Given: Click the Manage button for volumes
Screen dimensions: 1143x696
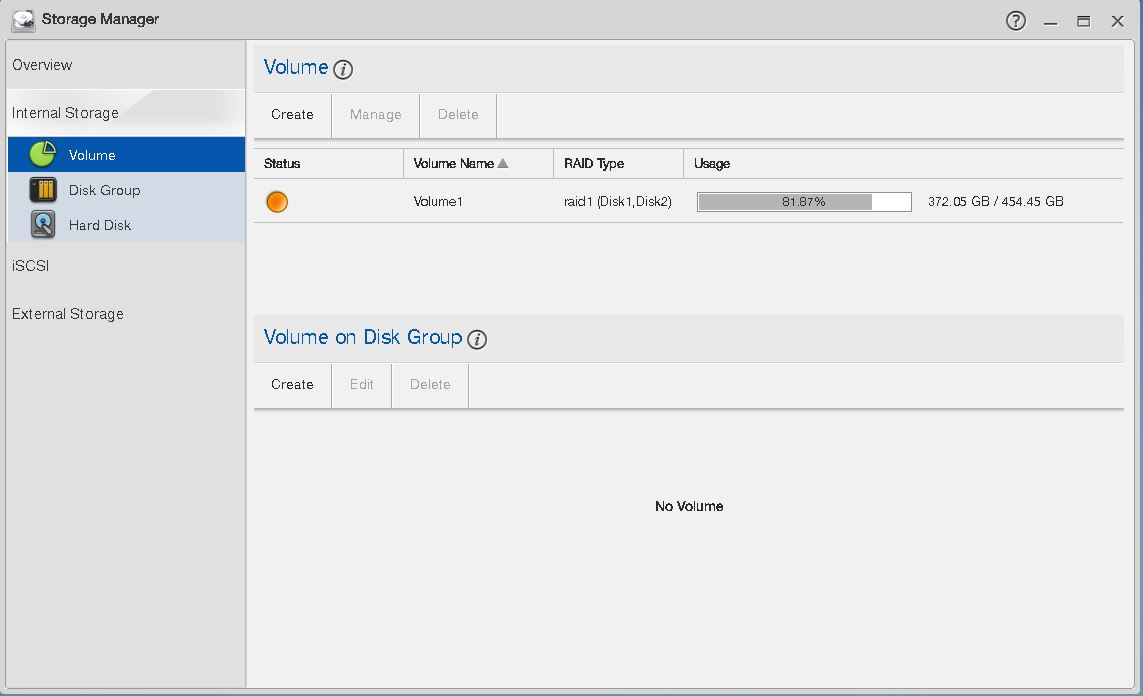Looking at the screenshot, I should click(x=375, y=114).
